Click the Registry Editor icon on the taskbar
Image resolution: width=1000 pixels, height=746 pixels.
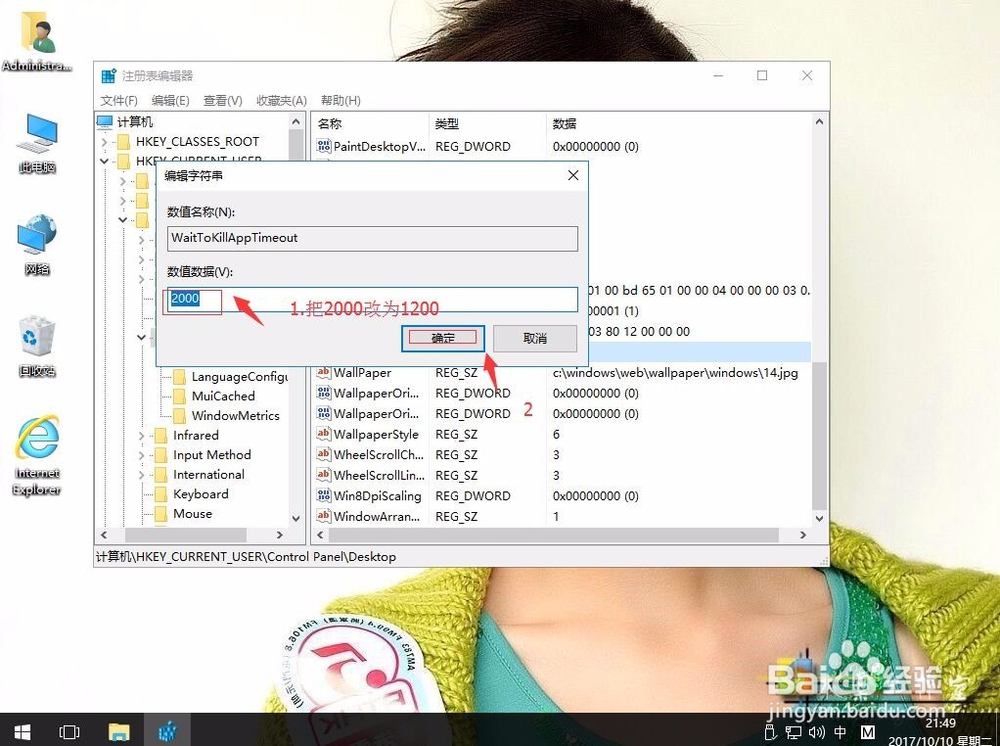[x=167, y=731]
